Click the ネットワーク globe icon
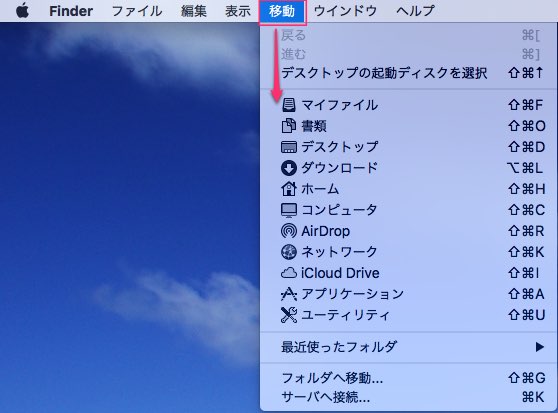 (289, 252)
